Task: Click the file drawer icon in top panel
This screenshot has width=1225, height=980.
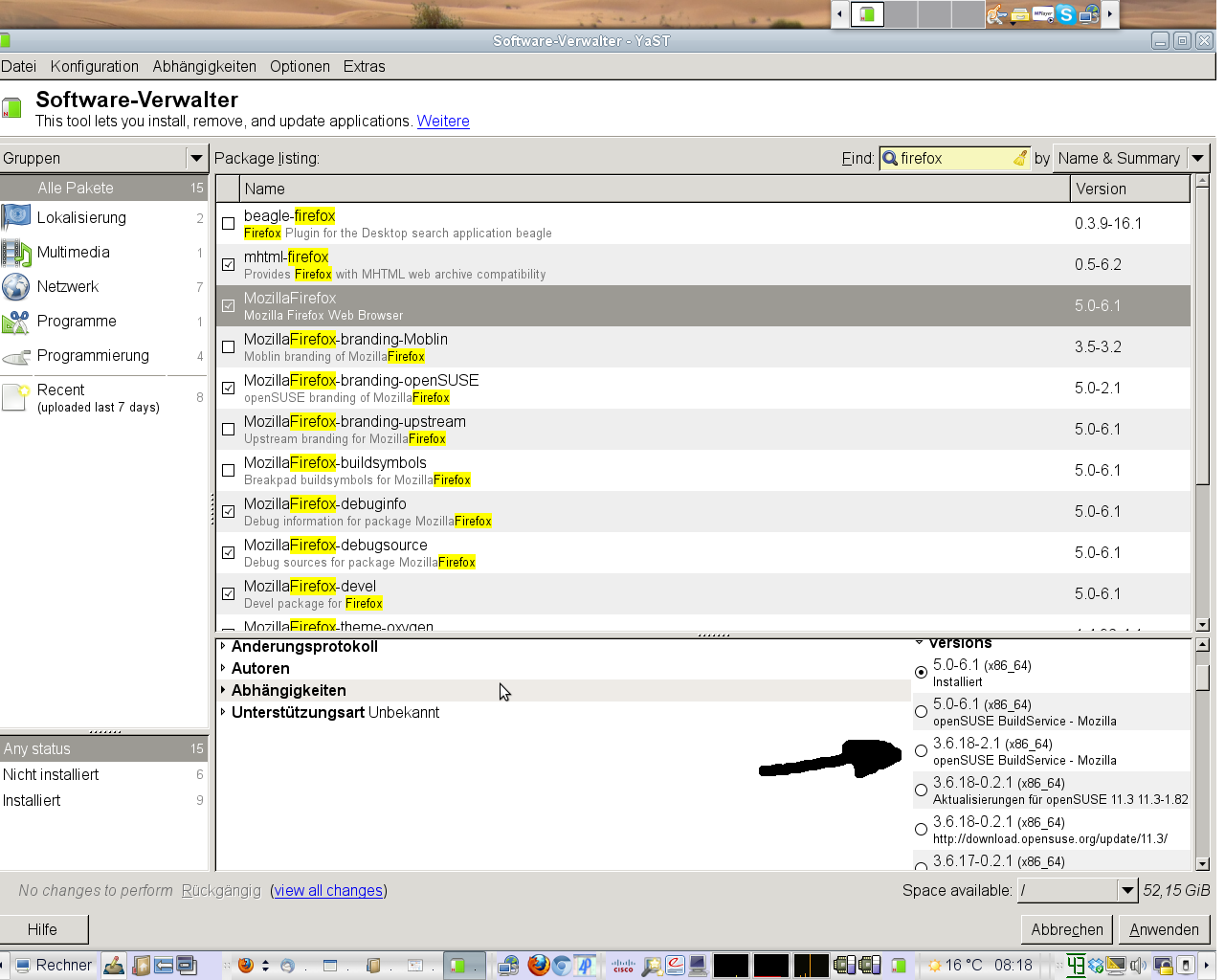Action: 1020,14
